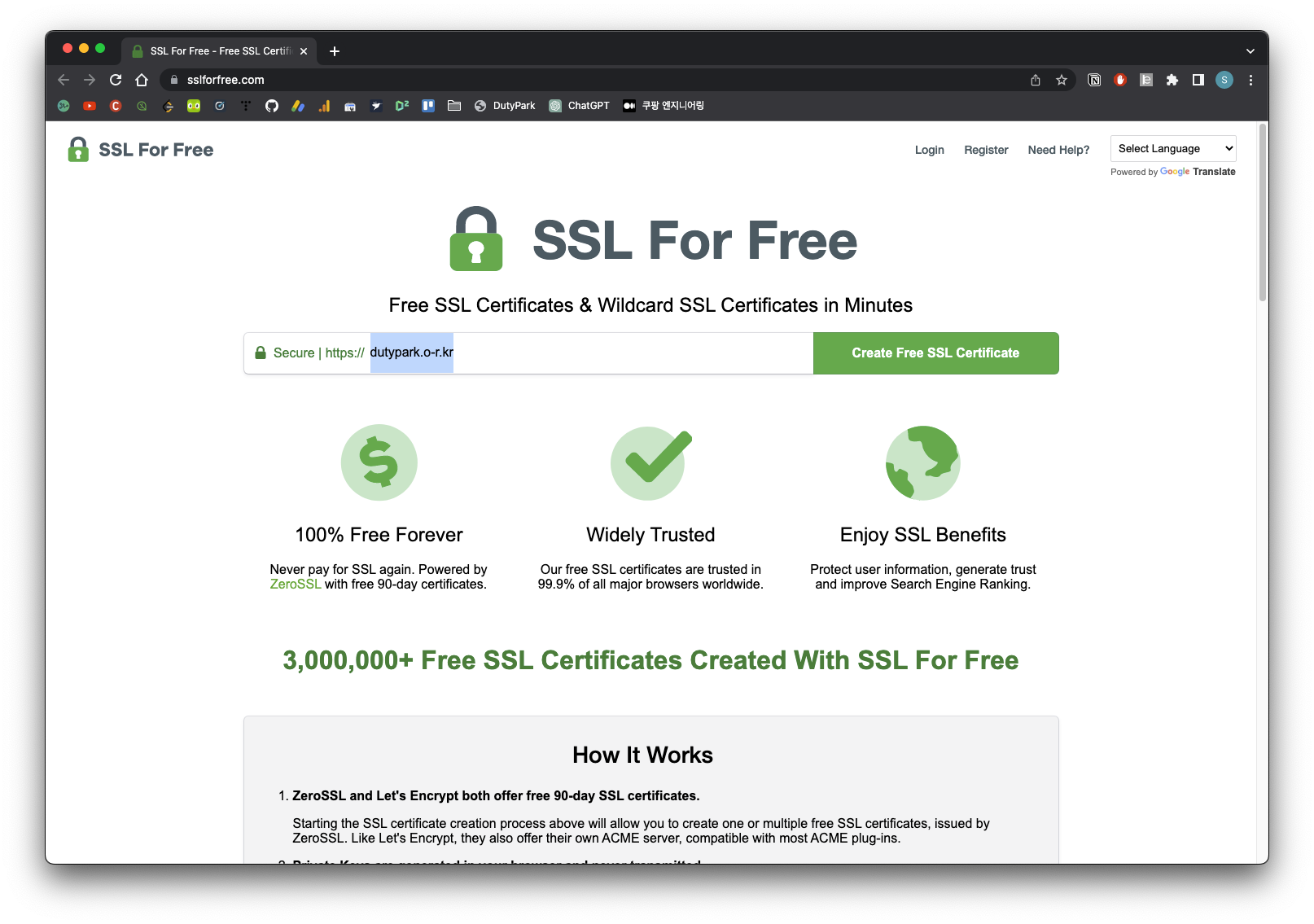
Task: Open the green Duolingo-style face bookmark
Action: pyautogui.click(x=194, y=106)
